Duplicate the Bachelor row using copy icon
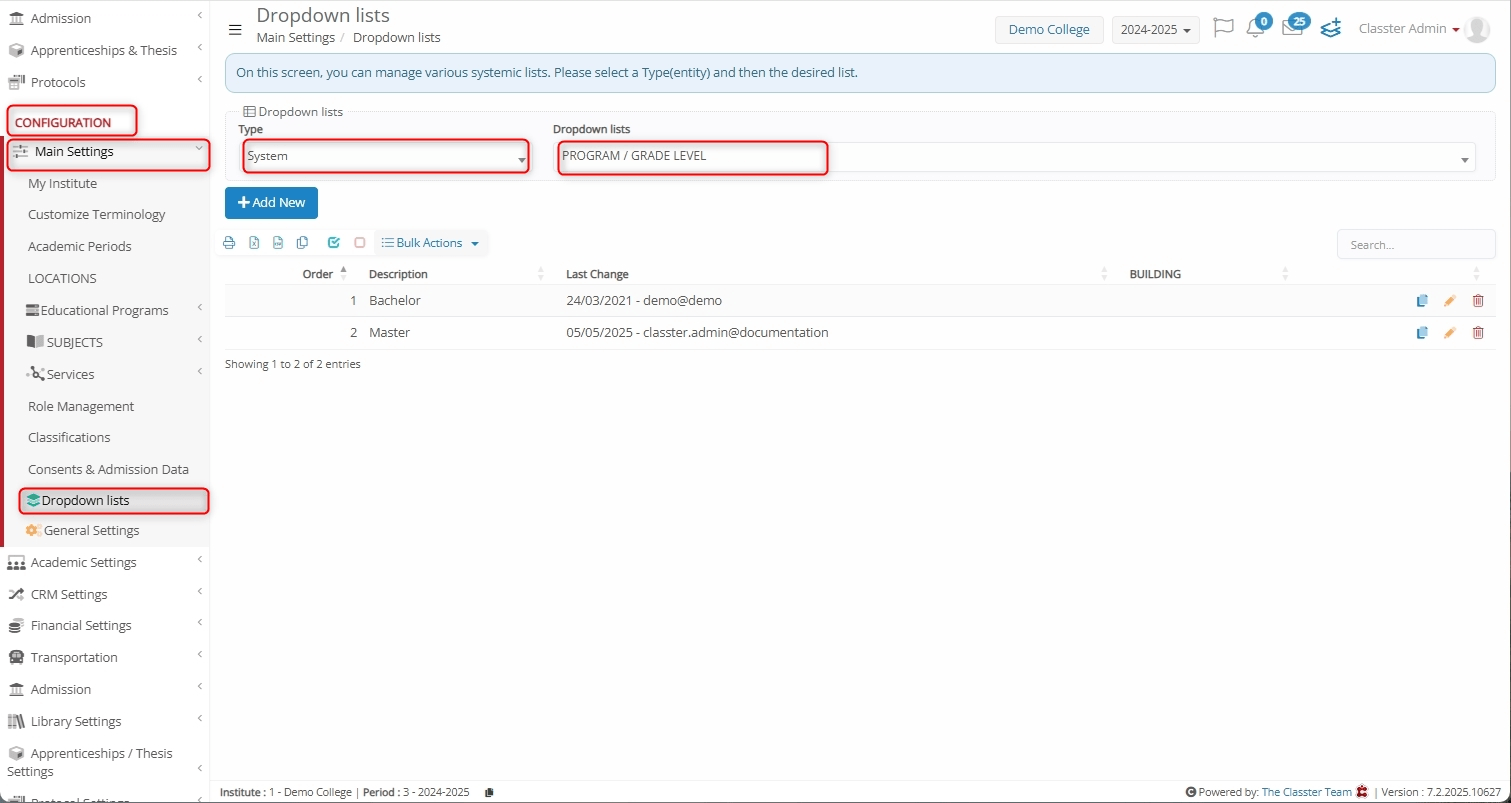 tap(1422, 301)
